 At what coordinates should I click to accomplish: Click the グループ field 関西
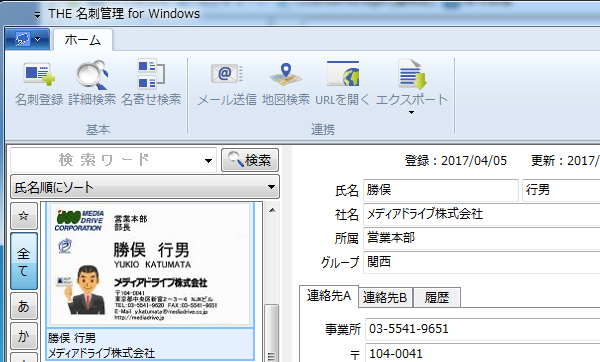pos(482,262)
